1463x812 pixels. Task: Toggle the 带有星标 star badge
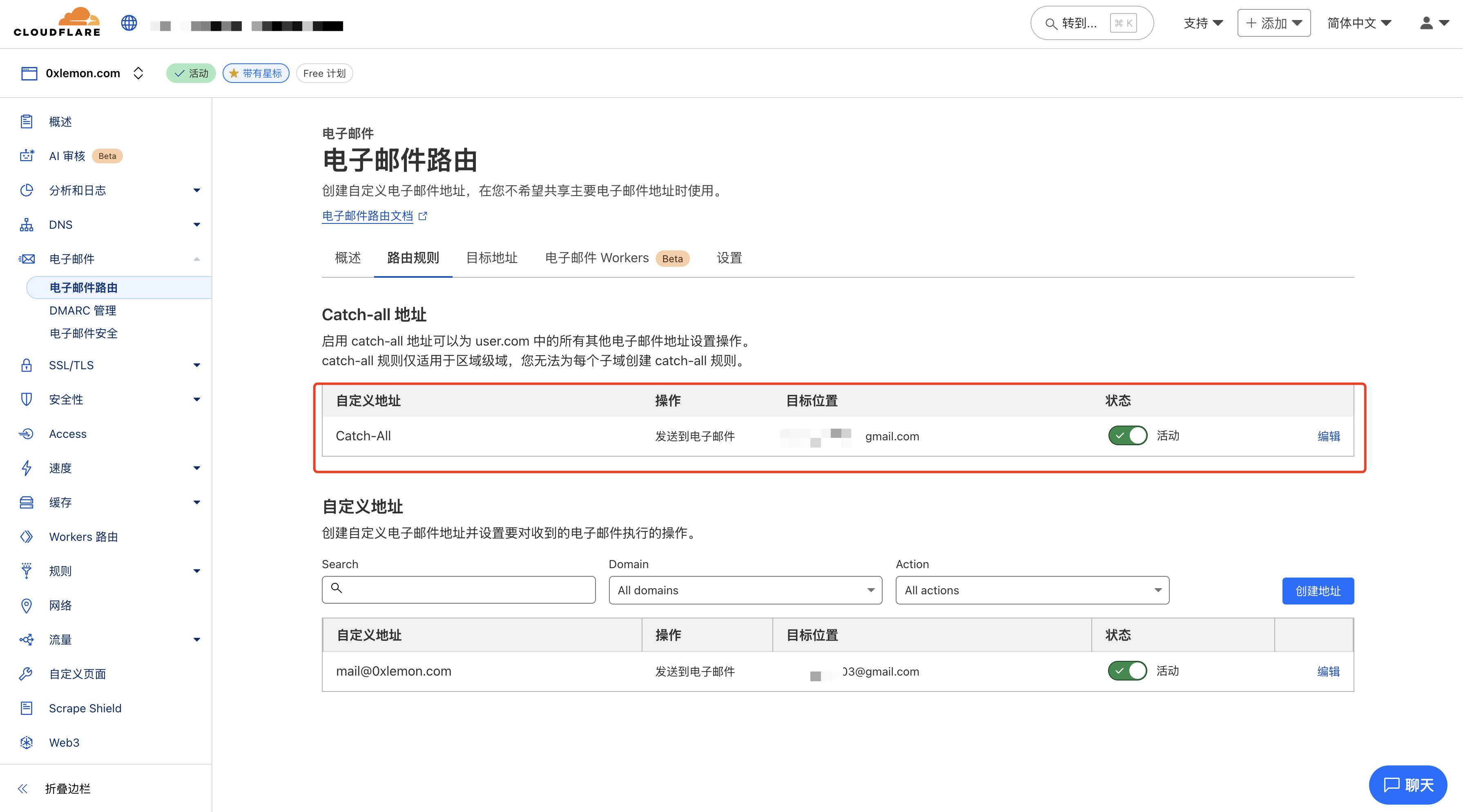pyautogui.click(x=256, y=73)
